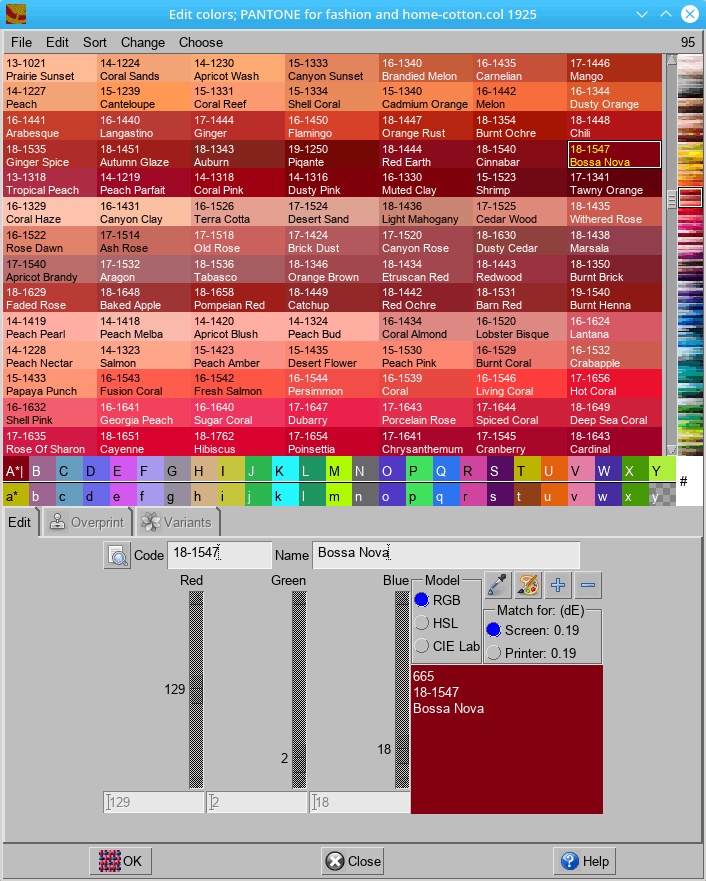Image resolution: width=706 pixels, height=881 pixels.
Task: Pick the lowercase u orange palette slot
Action: tap(553, 495)
